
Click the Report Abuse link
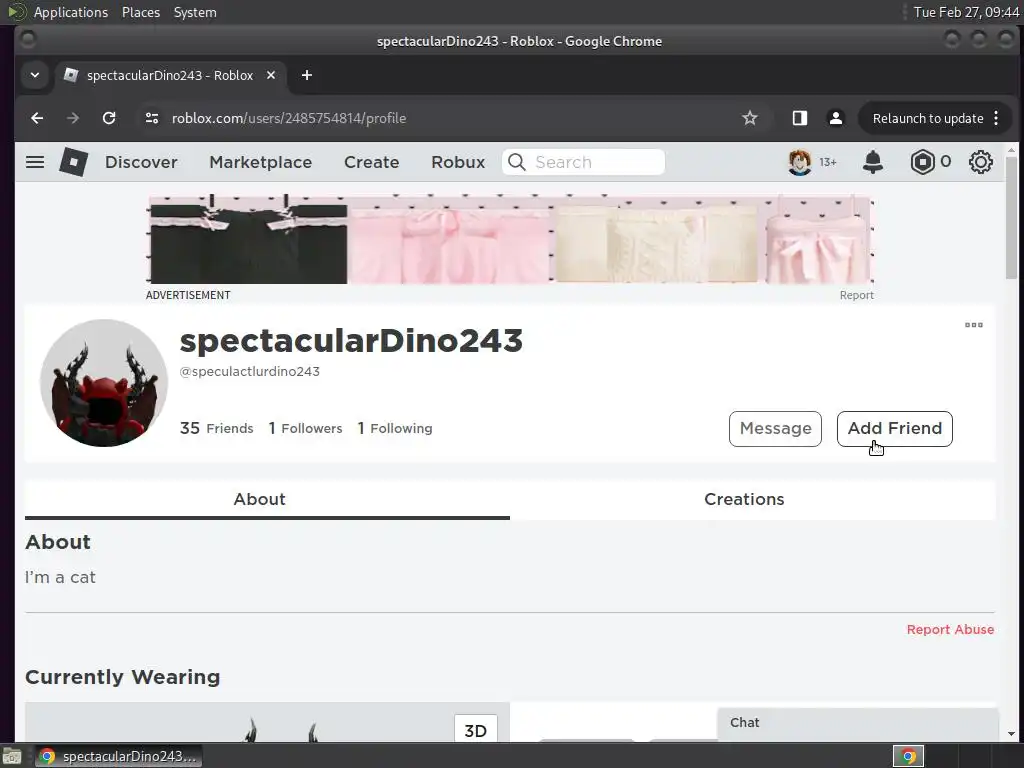coord(950,630)
